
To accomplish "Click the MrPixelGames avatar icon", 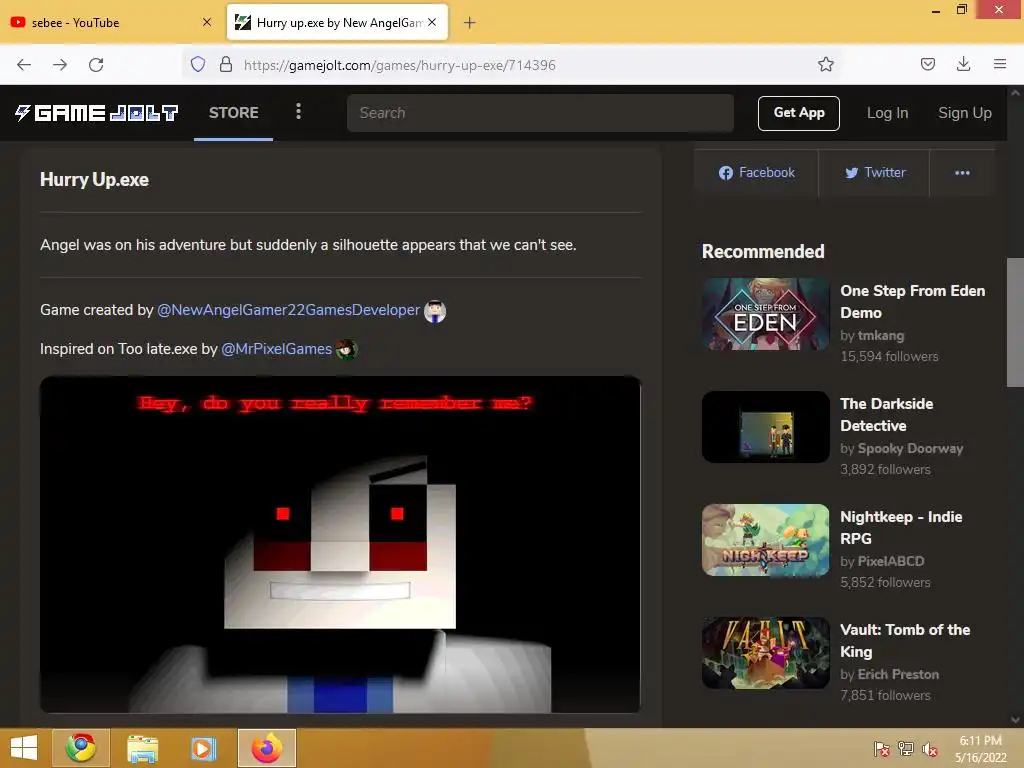I will (346, 350).
